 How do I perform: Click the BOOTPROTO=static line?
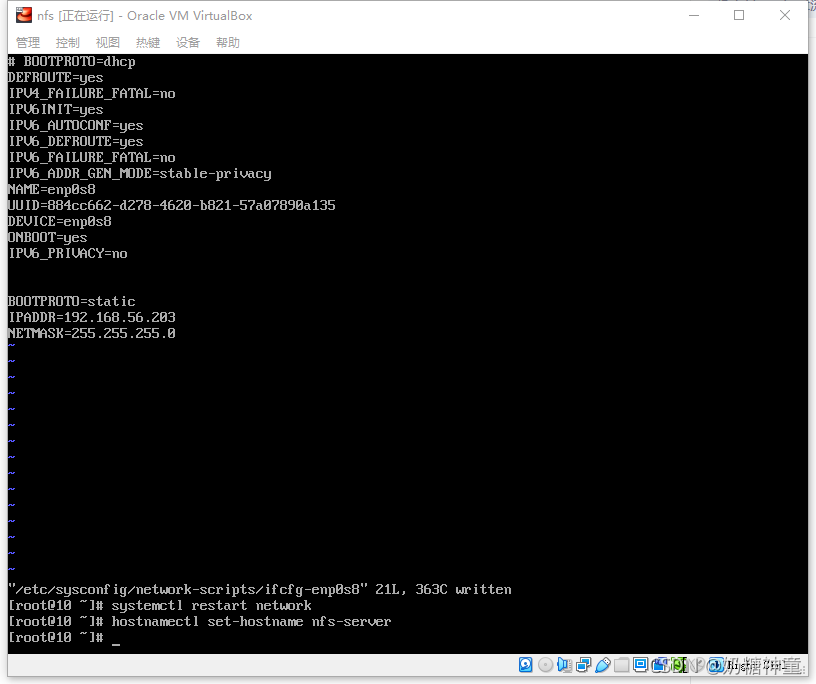click(72, 301)
